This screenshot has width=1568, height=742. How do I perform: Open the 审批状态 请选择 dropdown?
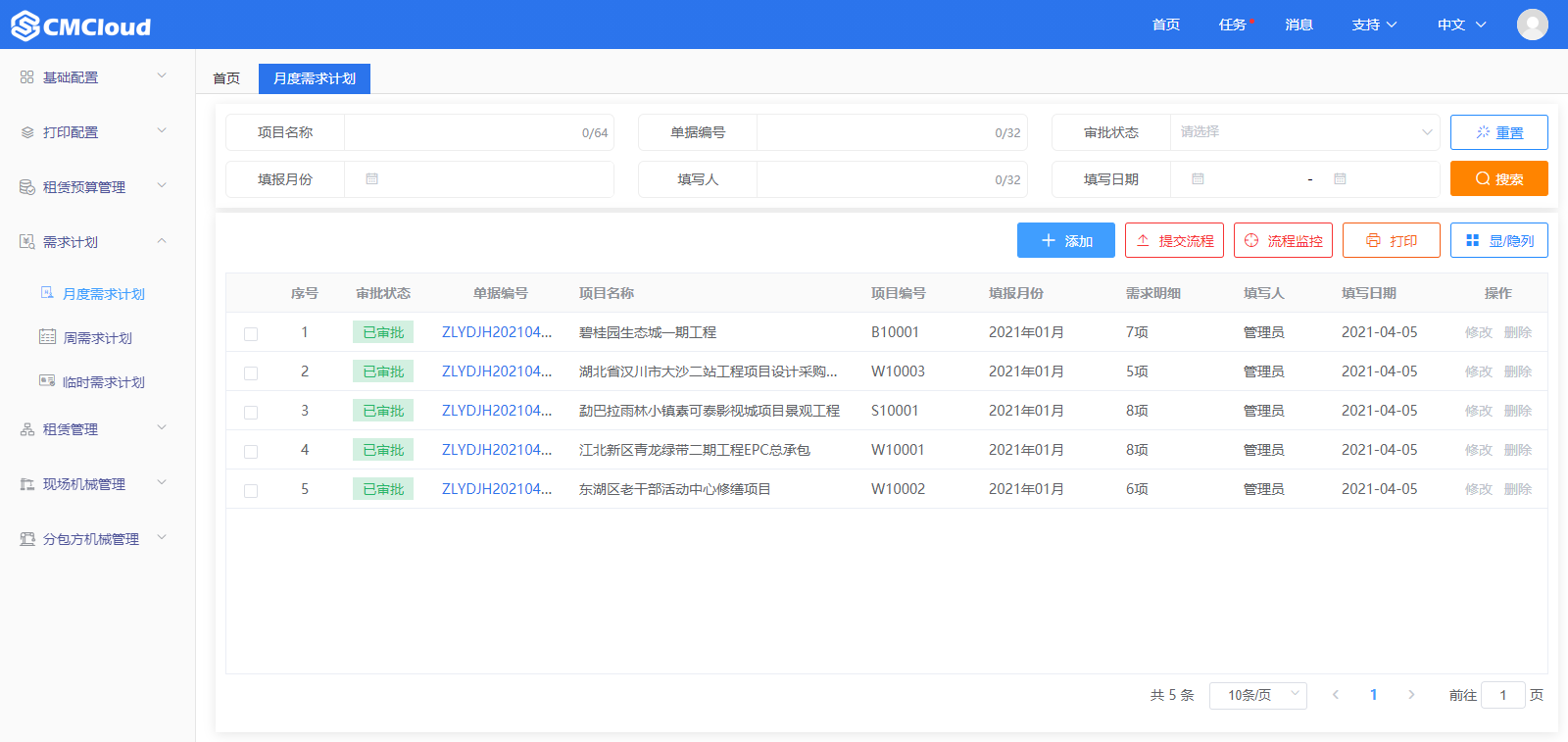[x=1304, y=132]
